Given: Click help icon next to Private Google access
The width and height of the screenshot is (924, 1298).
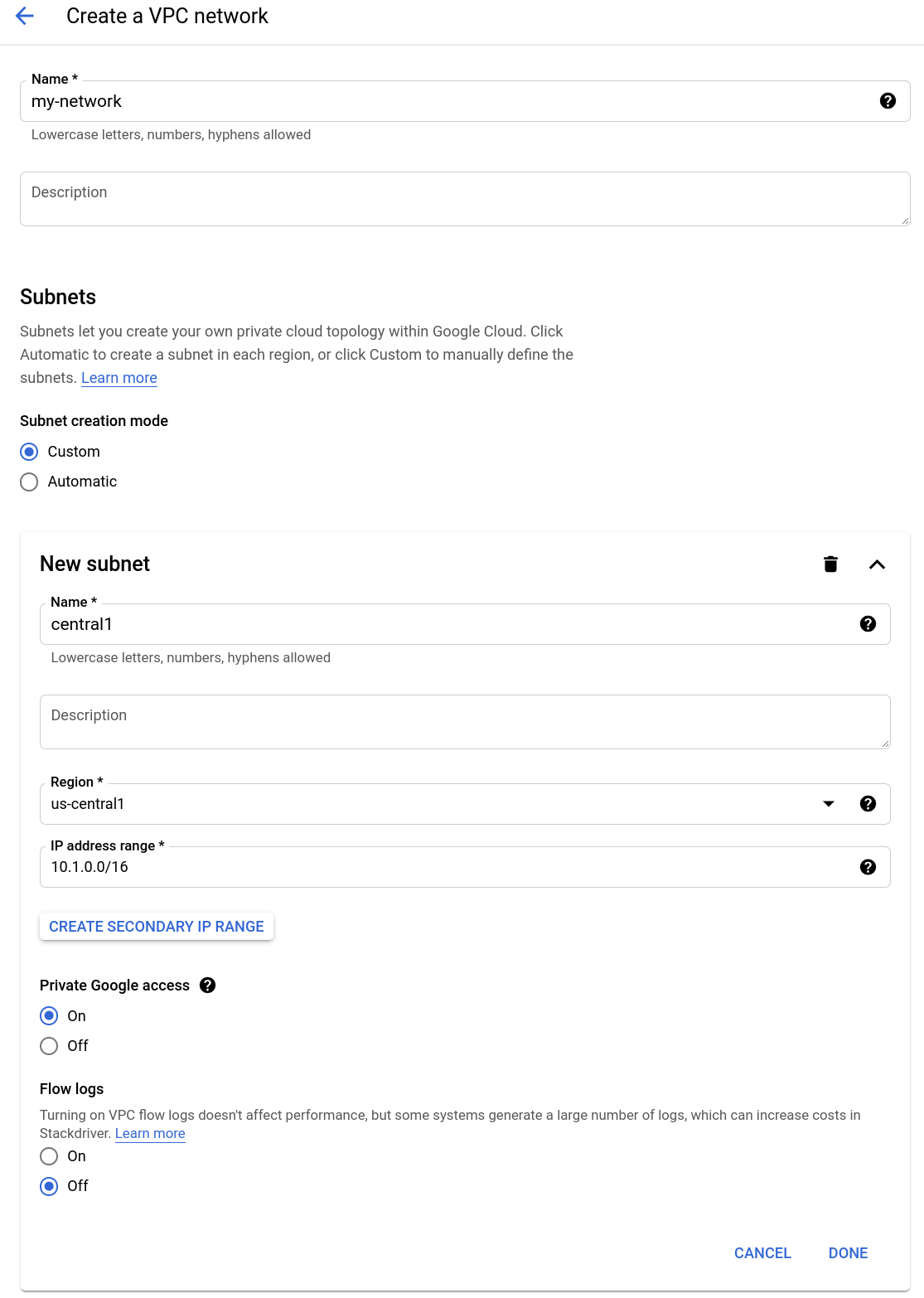Looking at the screenshot, I should pyautogui.click(x=208, y=985).
